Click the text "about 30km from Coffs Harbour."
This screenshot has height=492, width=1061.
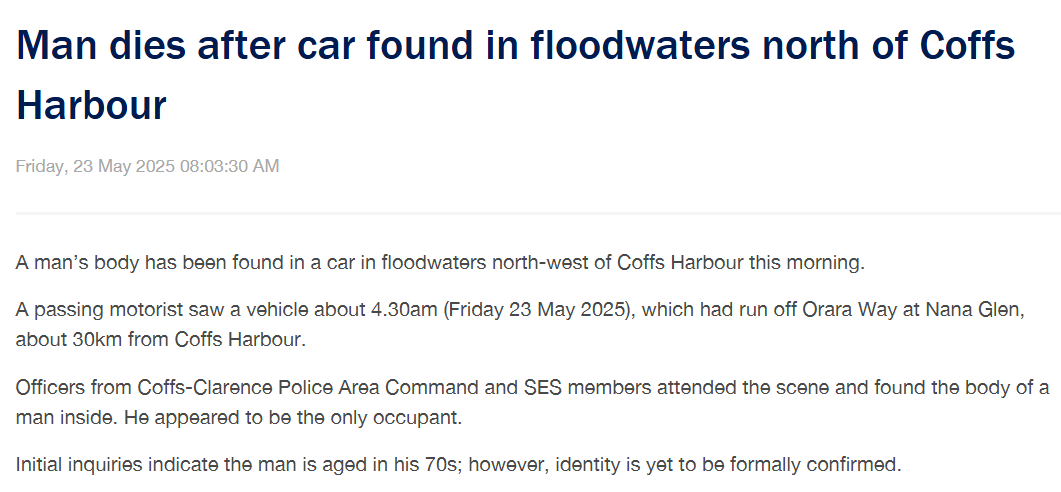161,339
